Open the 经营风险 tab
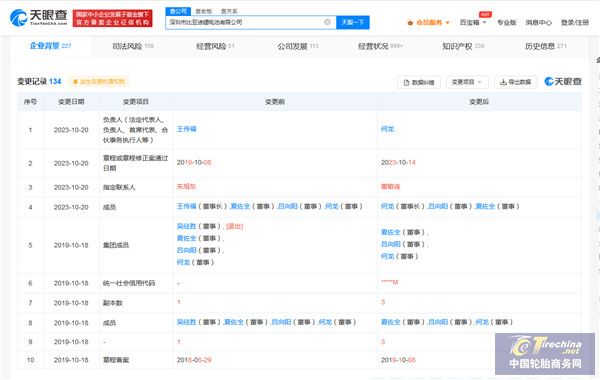 pos(215,46)
